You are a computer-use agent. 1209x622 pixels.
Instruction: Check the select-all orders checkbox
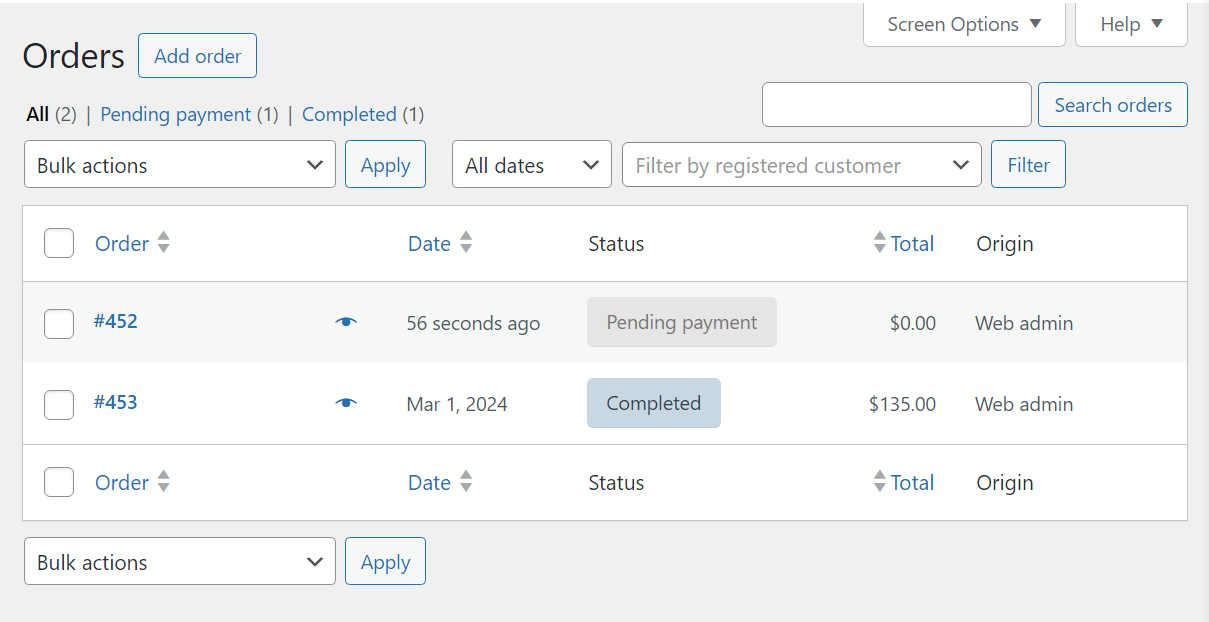[x=58, y=243]
